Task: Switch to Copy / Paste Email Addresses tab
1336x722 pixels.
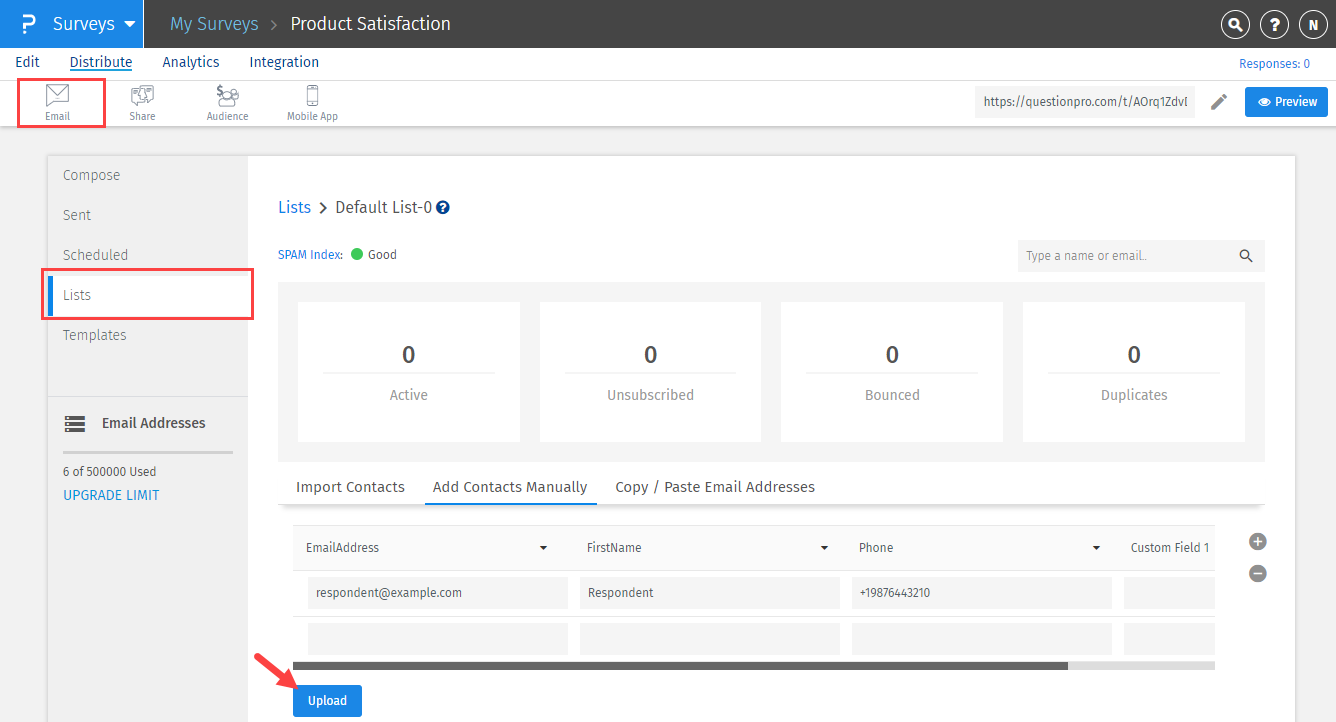Action: [714, 487]
